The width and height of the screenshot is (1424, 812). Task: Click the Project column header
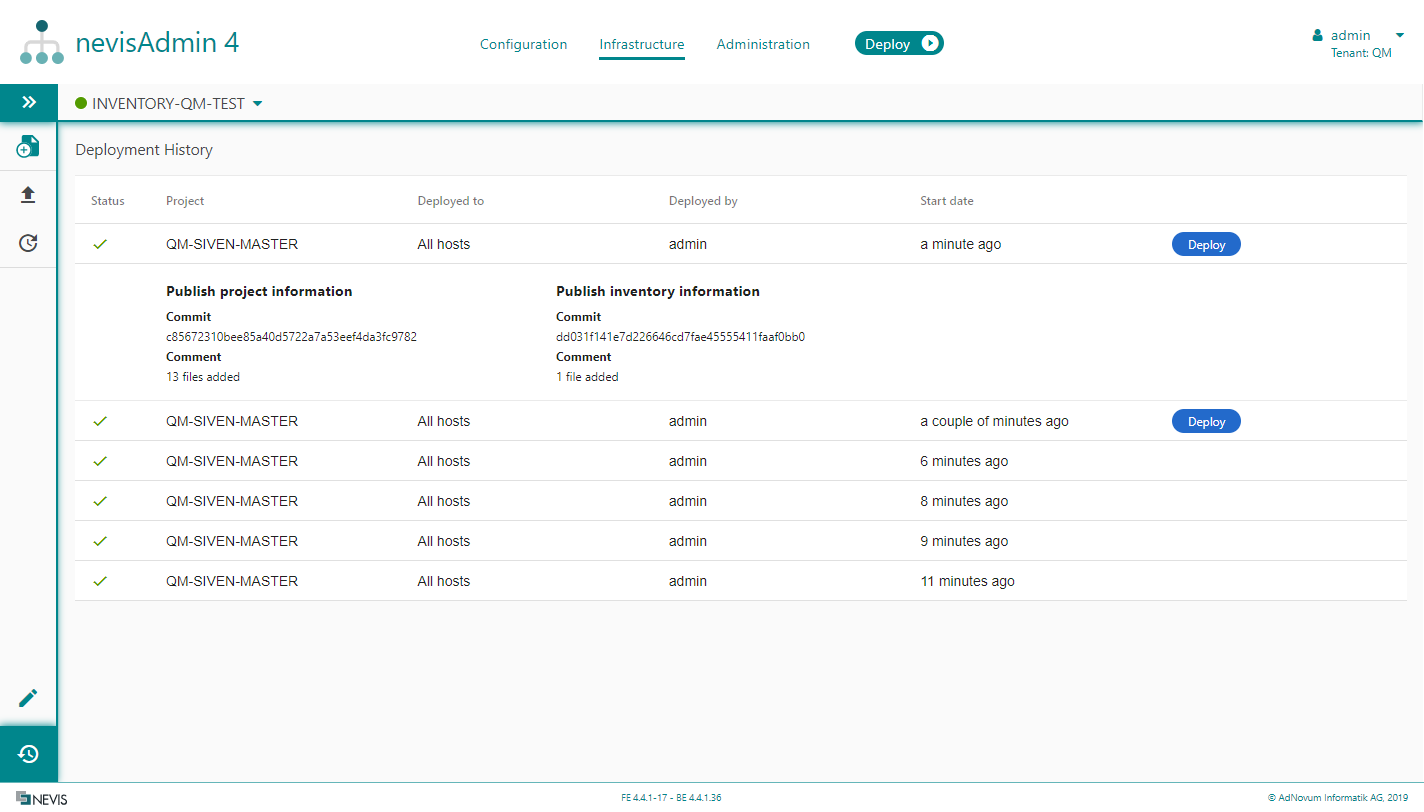[185, 201]
